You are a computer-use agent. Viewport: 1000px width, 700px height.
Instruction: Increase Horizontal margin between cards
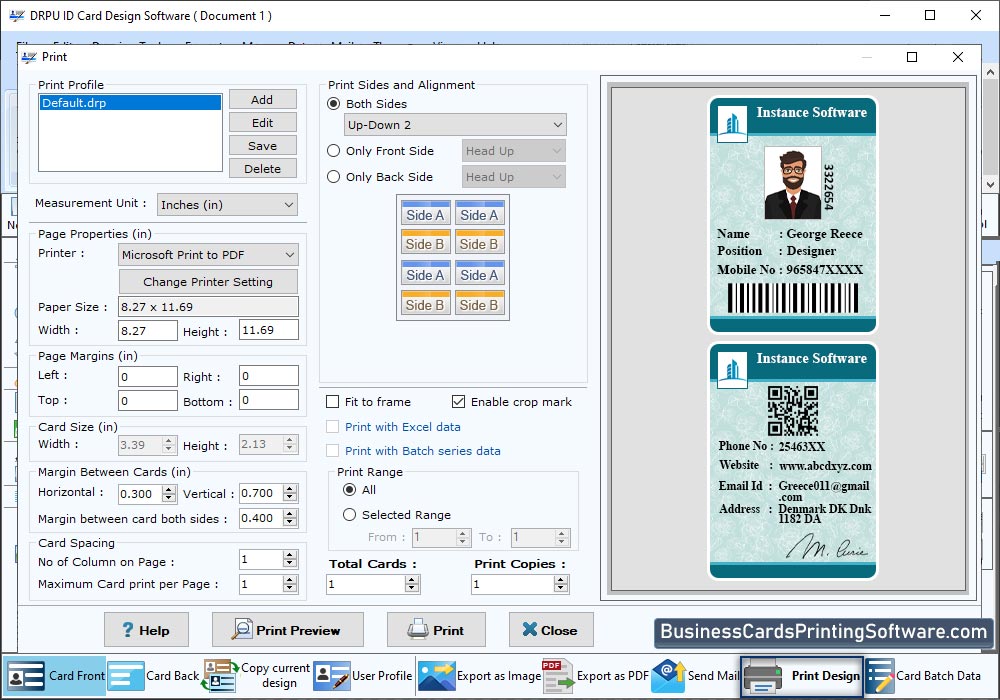[169, 490]
